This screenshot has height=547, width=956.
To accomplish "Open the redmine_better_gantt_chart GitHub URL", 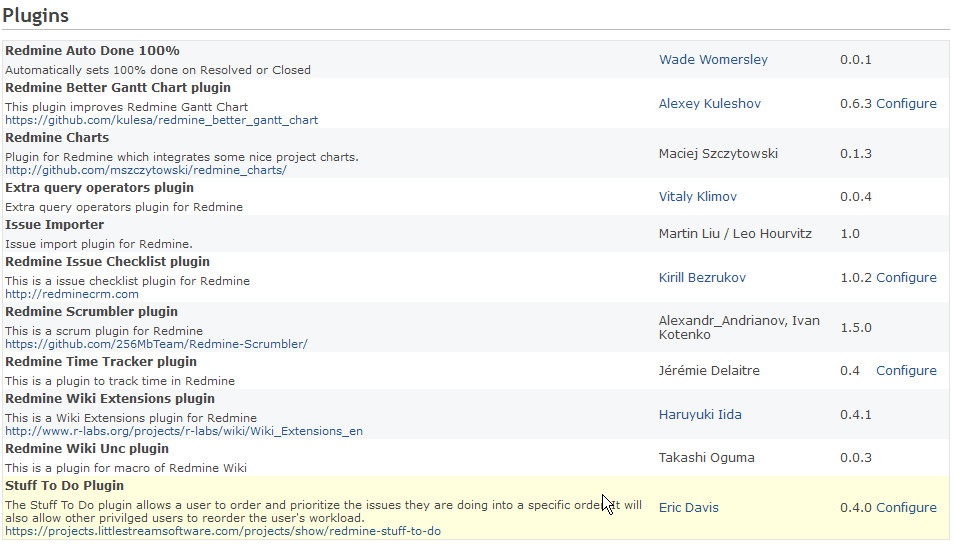I will coord(162,120).
